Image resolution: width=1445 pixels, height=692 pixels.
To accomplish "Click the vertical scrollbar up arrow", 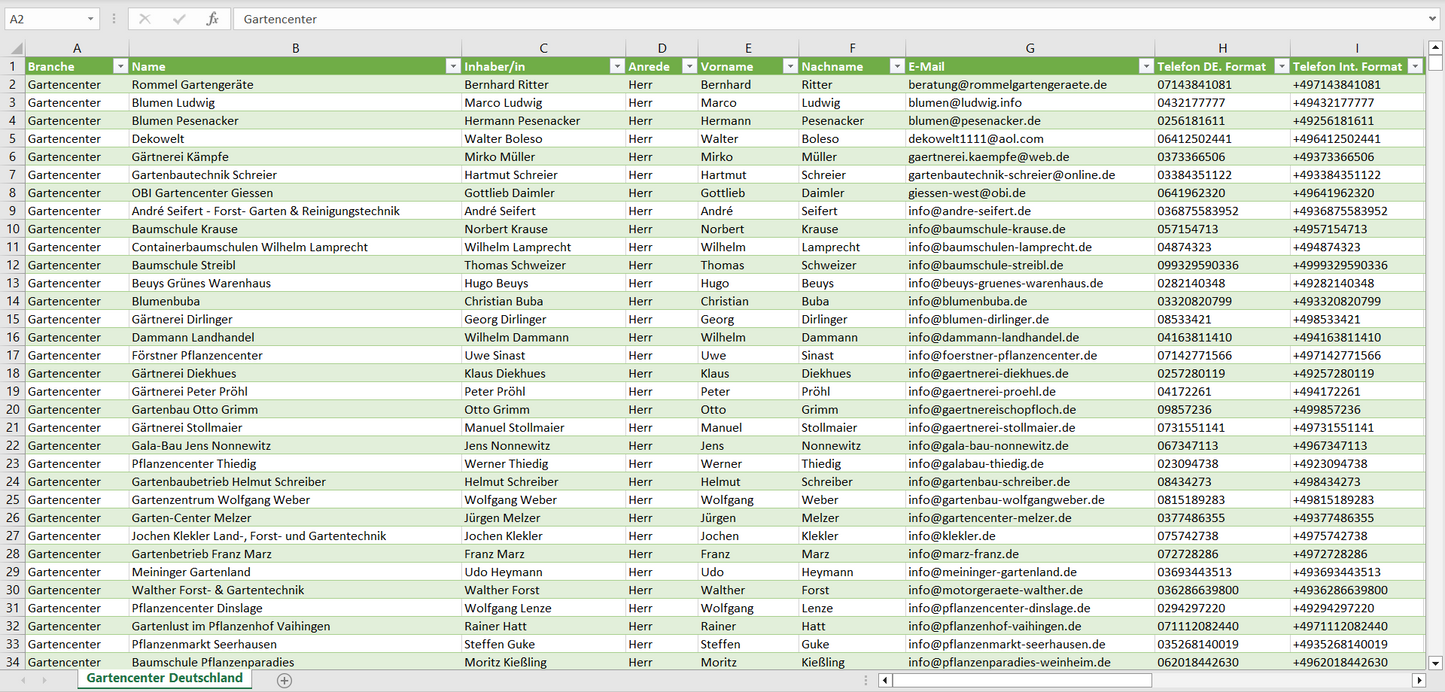I will 1436,48.
